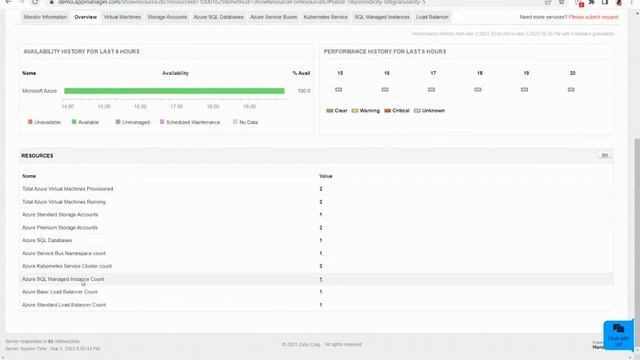Click the 100.0 percent availability value

pyautogui.click(x=304, y=91)
